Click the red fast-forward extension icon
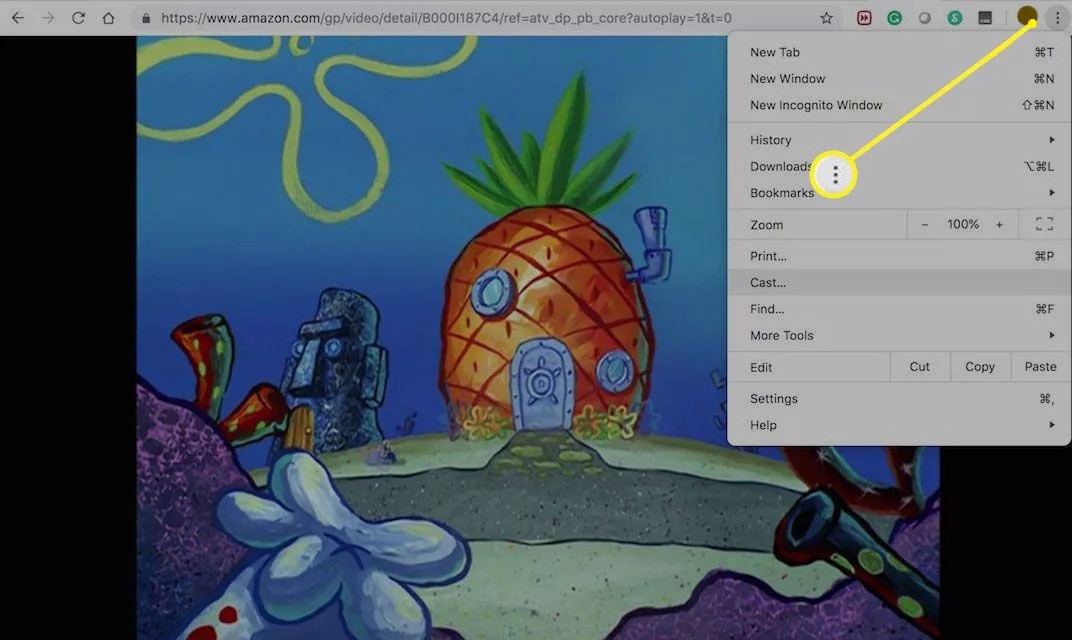Screen dimensions: 1072x640 (864, 17)
